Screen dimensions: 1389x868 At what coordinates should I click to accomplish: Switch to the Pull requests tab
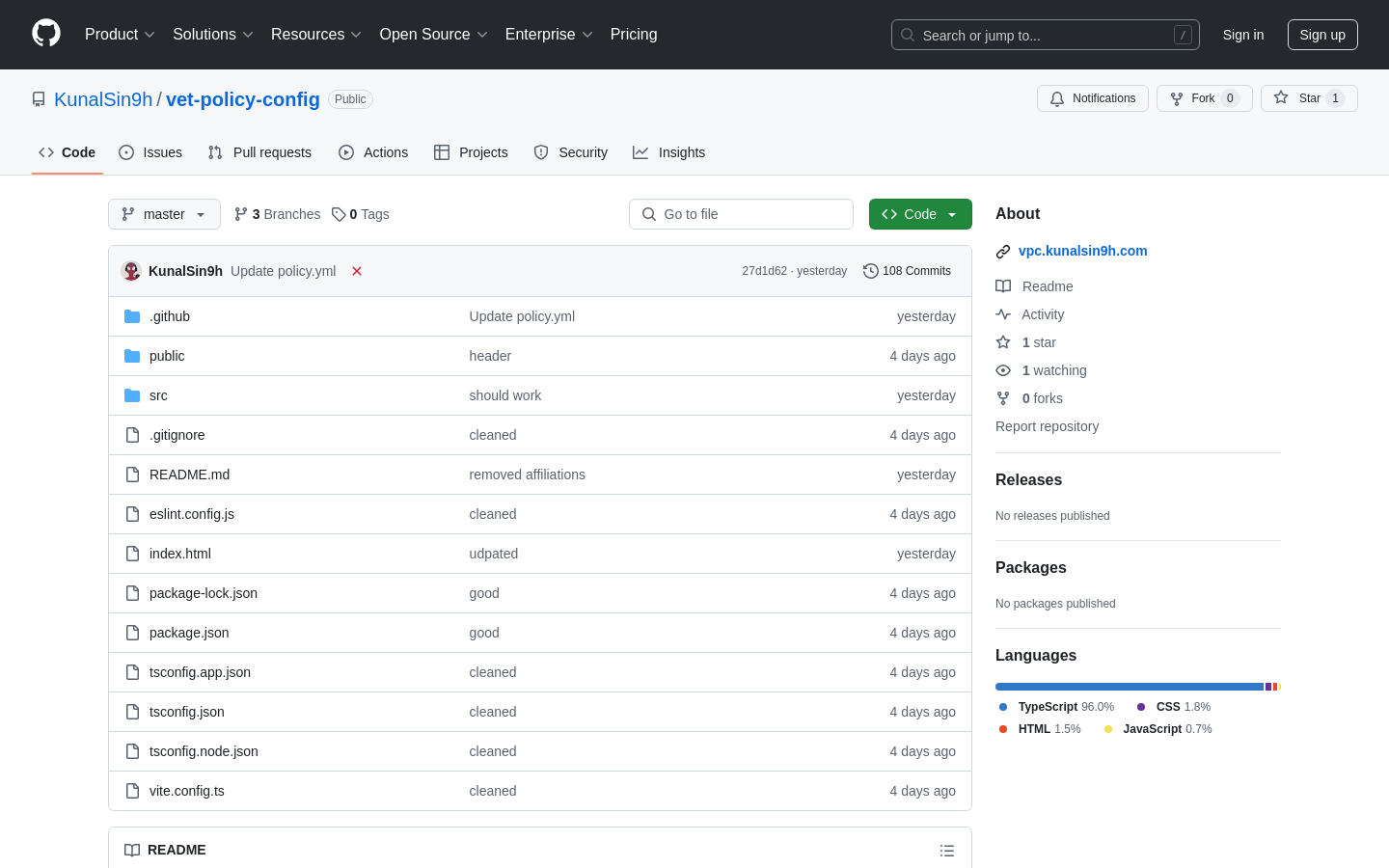259,152
